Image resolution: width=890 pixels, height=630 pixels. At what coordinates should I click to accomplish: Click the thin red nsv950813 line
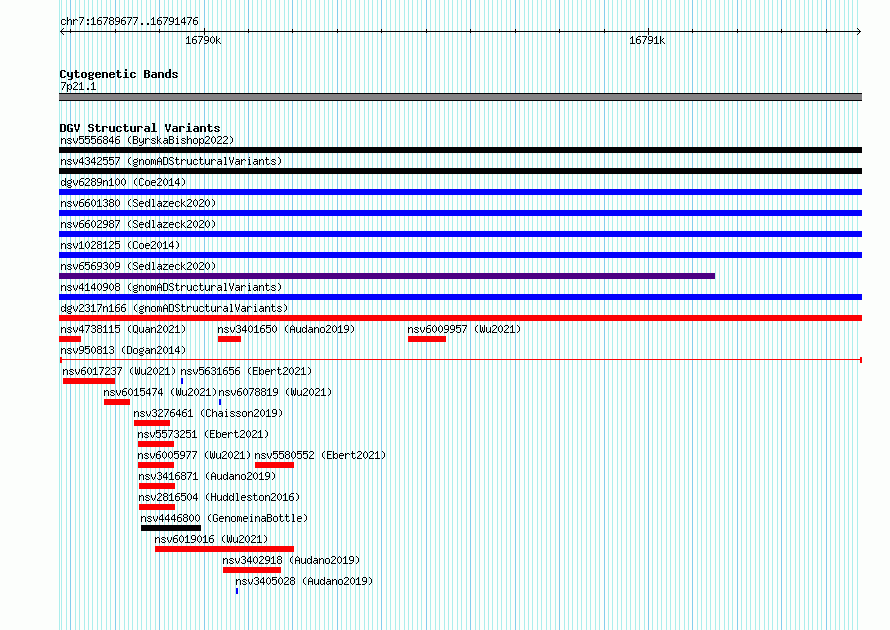click(461, 360)
